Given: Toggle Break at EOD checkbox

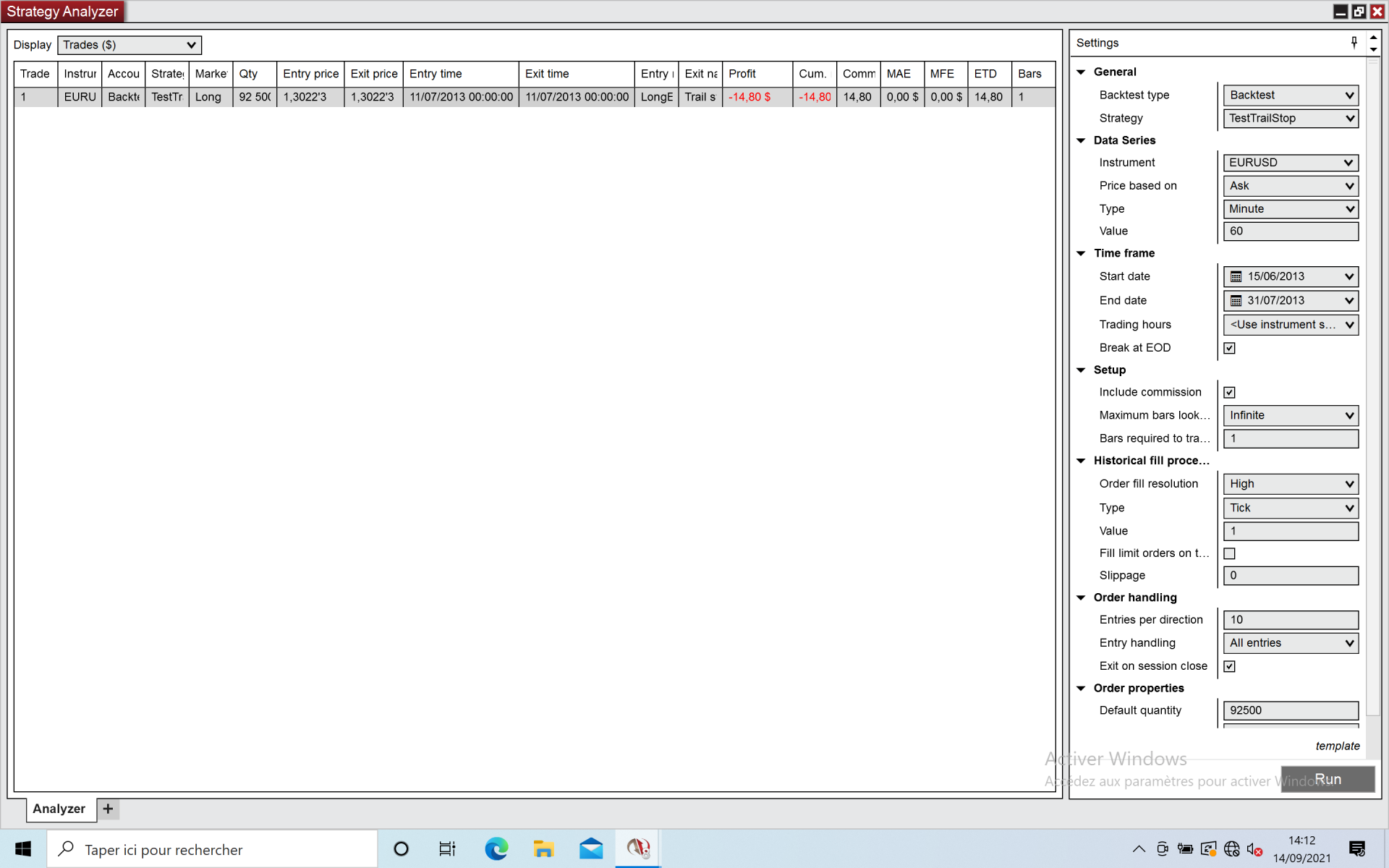Looking at the screenshot, I should pyautogui.click(x=1229, y=348).
